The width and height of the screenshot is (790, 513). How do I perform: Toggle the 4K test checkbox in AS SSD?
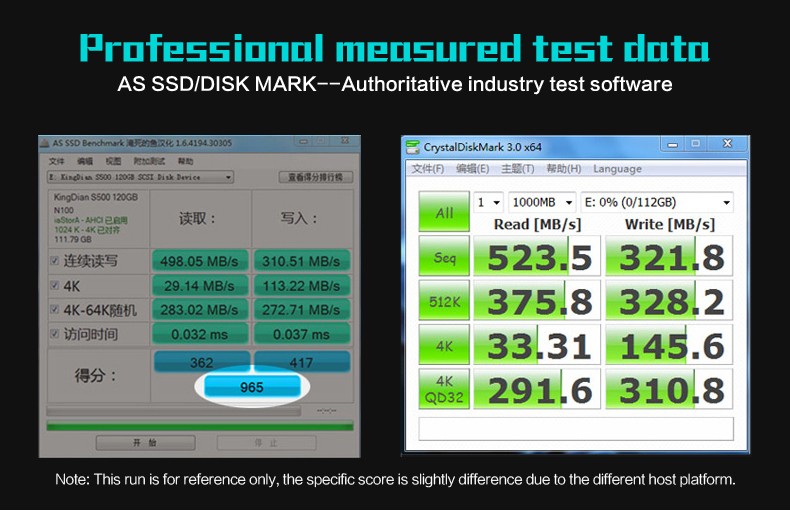pyautogui.click(x=54, y=285)
